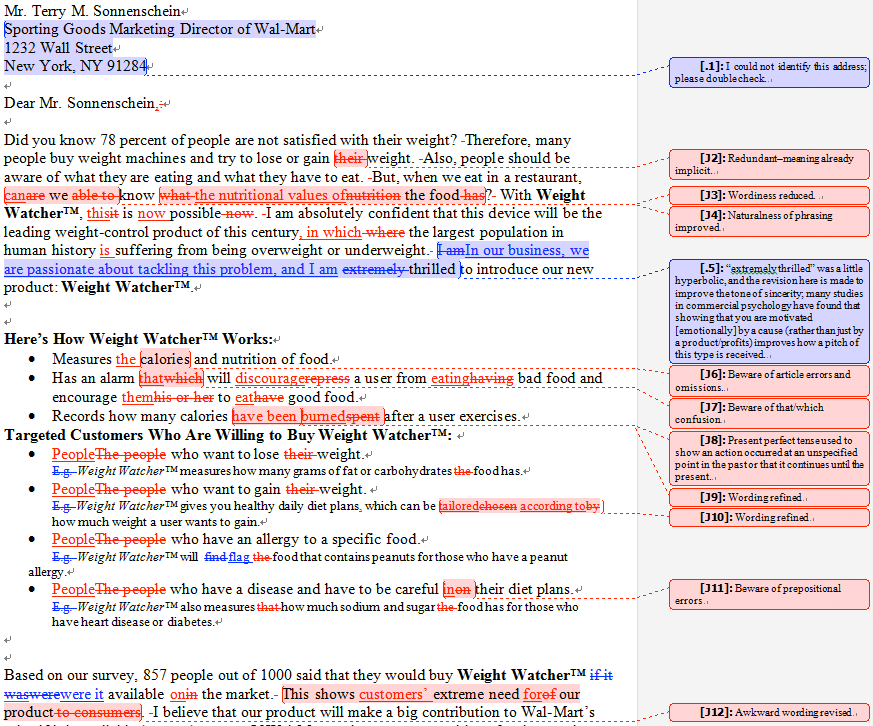Click inserted text 'In our business, we'
The width and height of the screenshot is (873, 726).
click(527, 251)
